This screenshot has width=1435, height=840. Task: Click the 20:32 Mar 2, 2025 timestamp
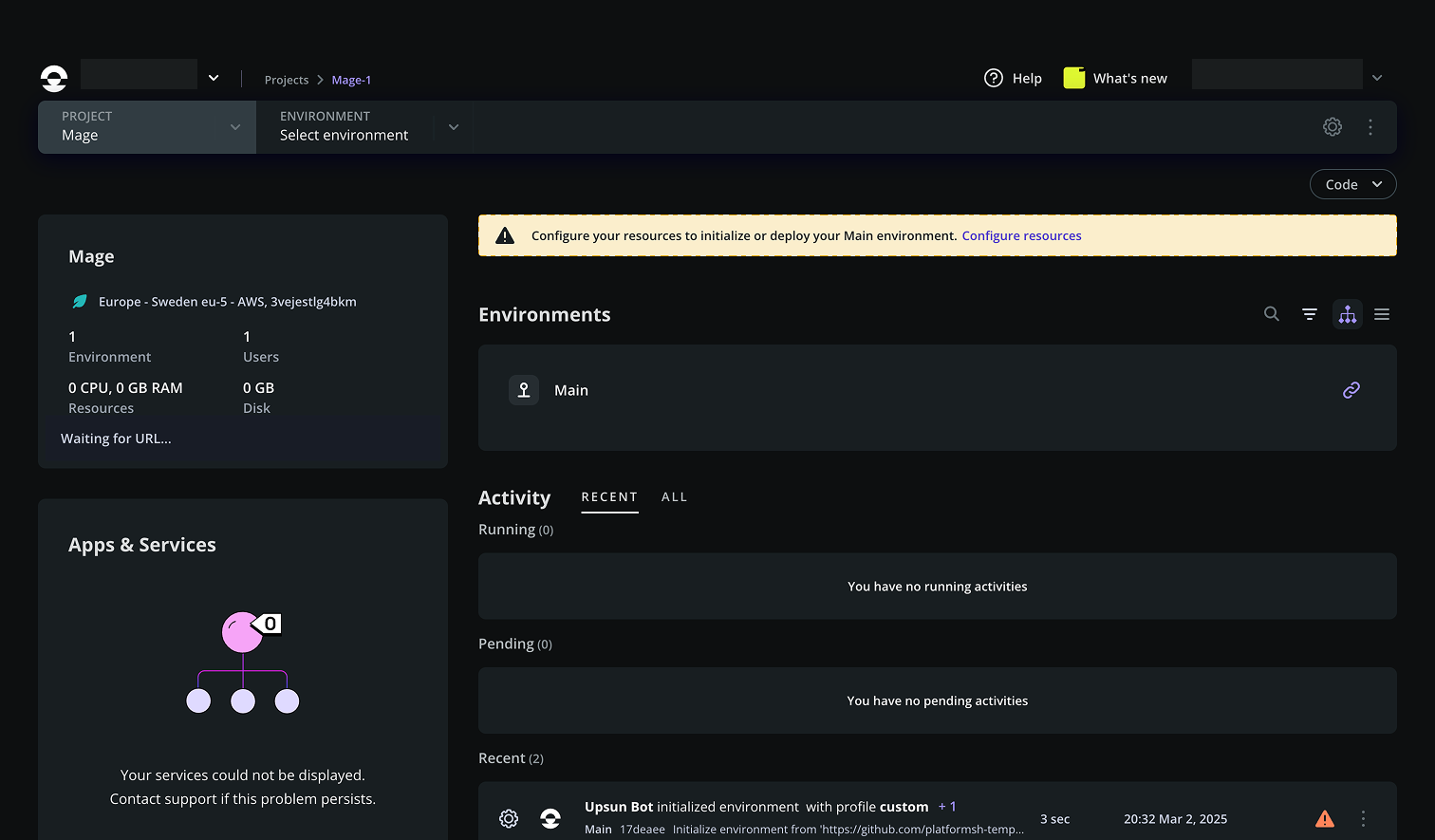tap(1175, 819)
